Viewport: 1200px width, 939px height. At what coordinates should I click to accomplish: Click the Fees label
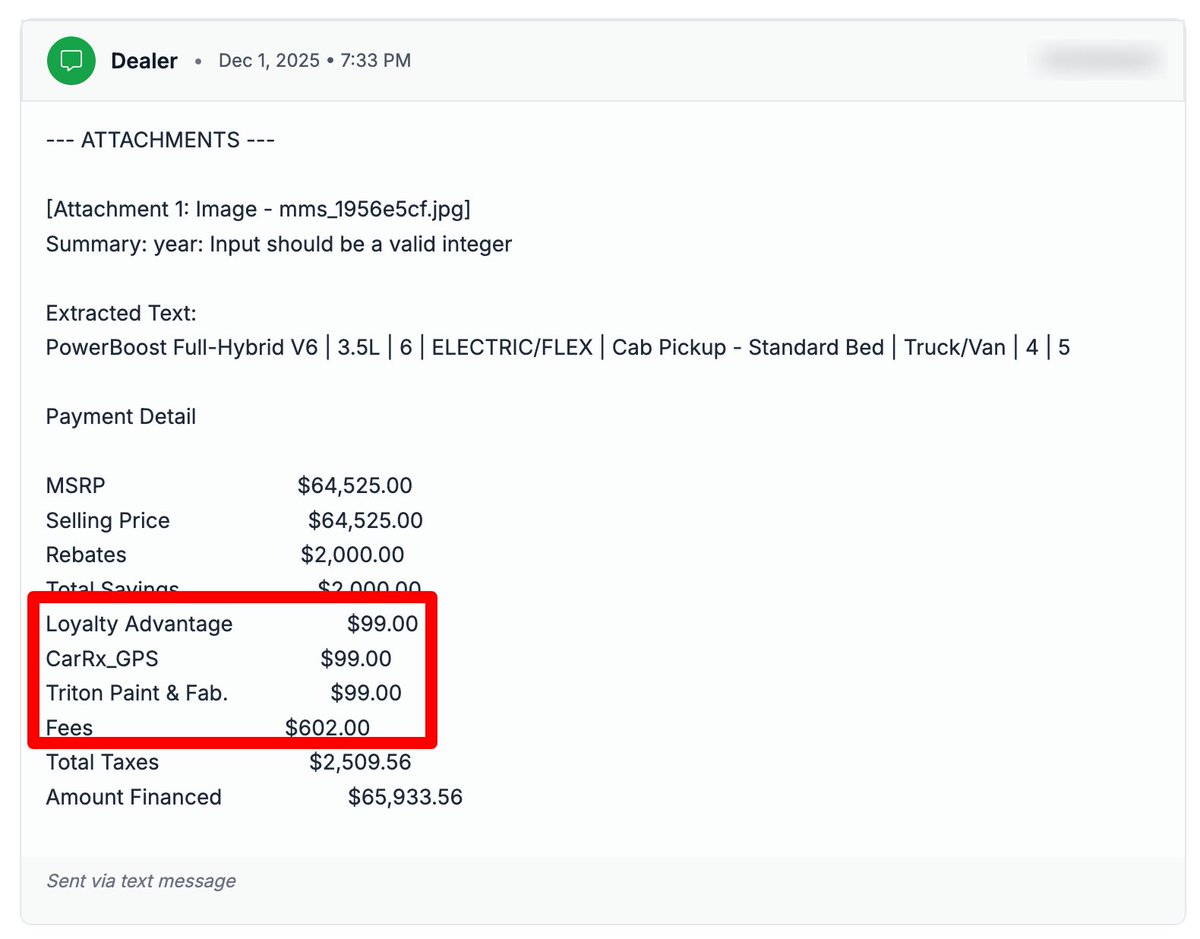point(69,728)
